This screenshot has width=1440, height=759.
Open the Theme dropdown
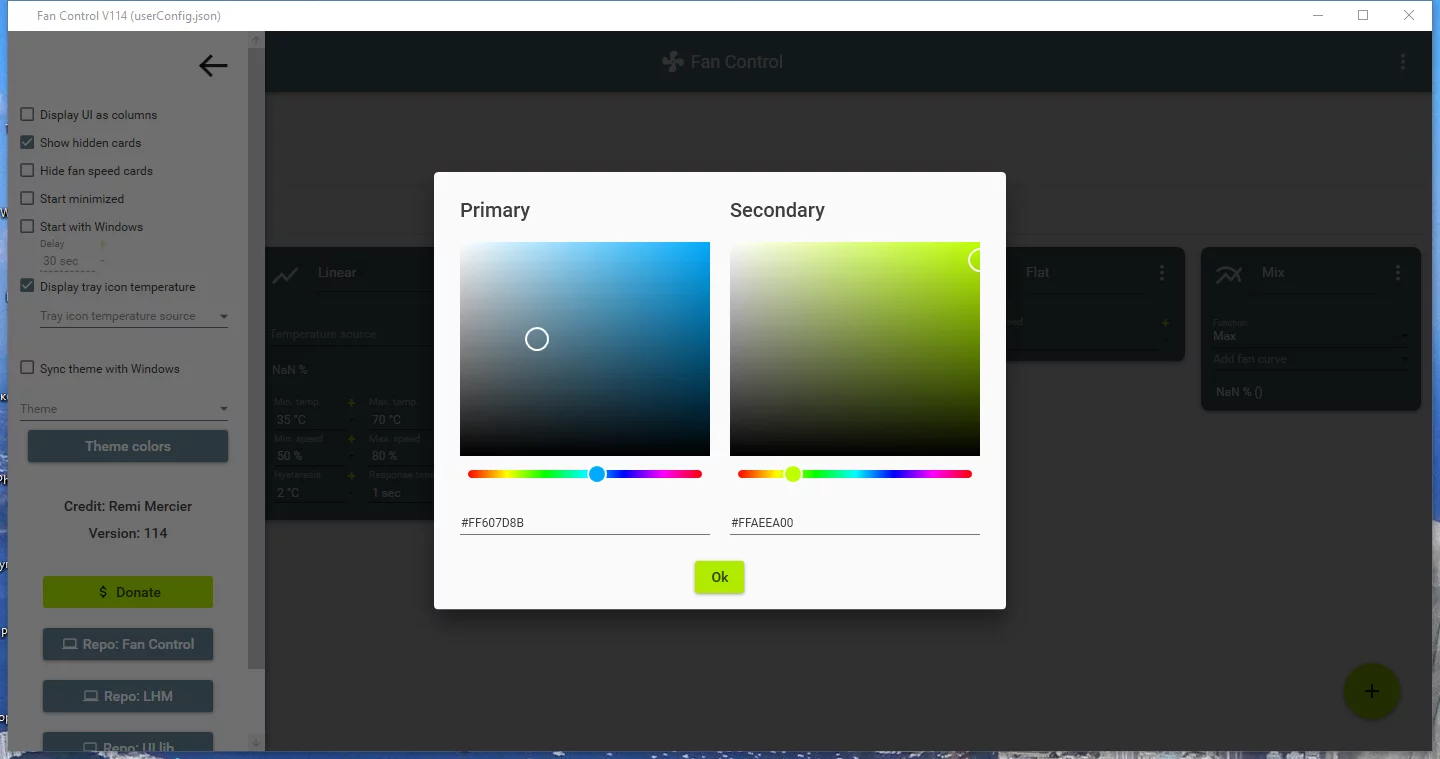[x=124, y=409]
